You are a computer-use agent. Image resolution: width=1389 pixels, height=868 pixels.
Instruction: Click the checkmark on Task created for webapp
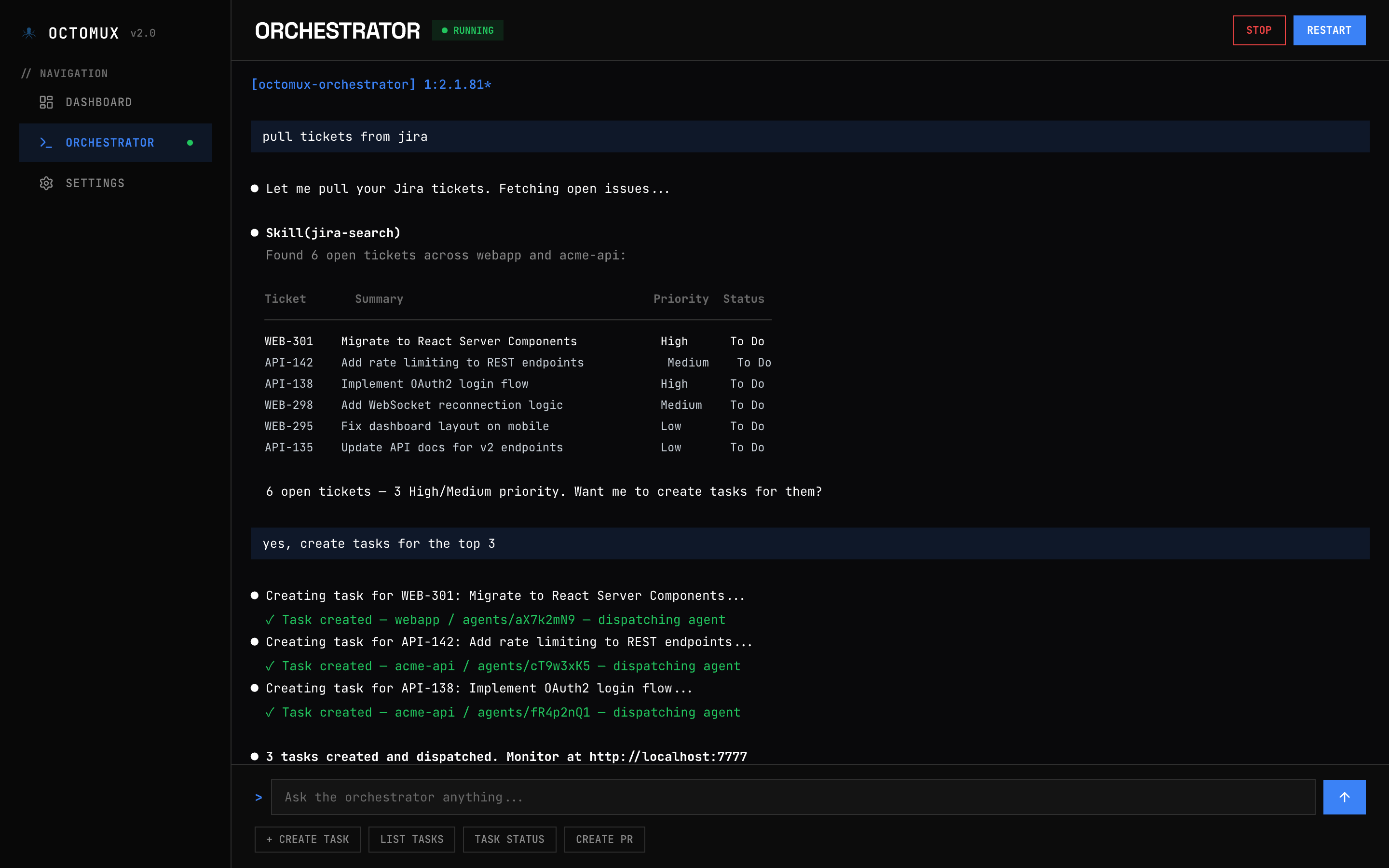click(270, 620)
